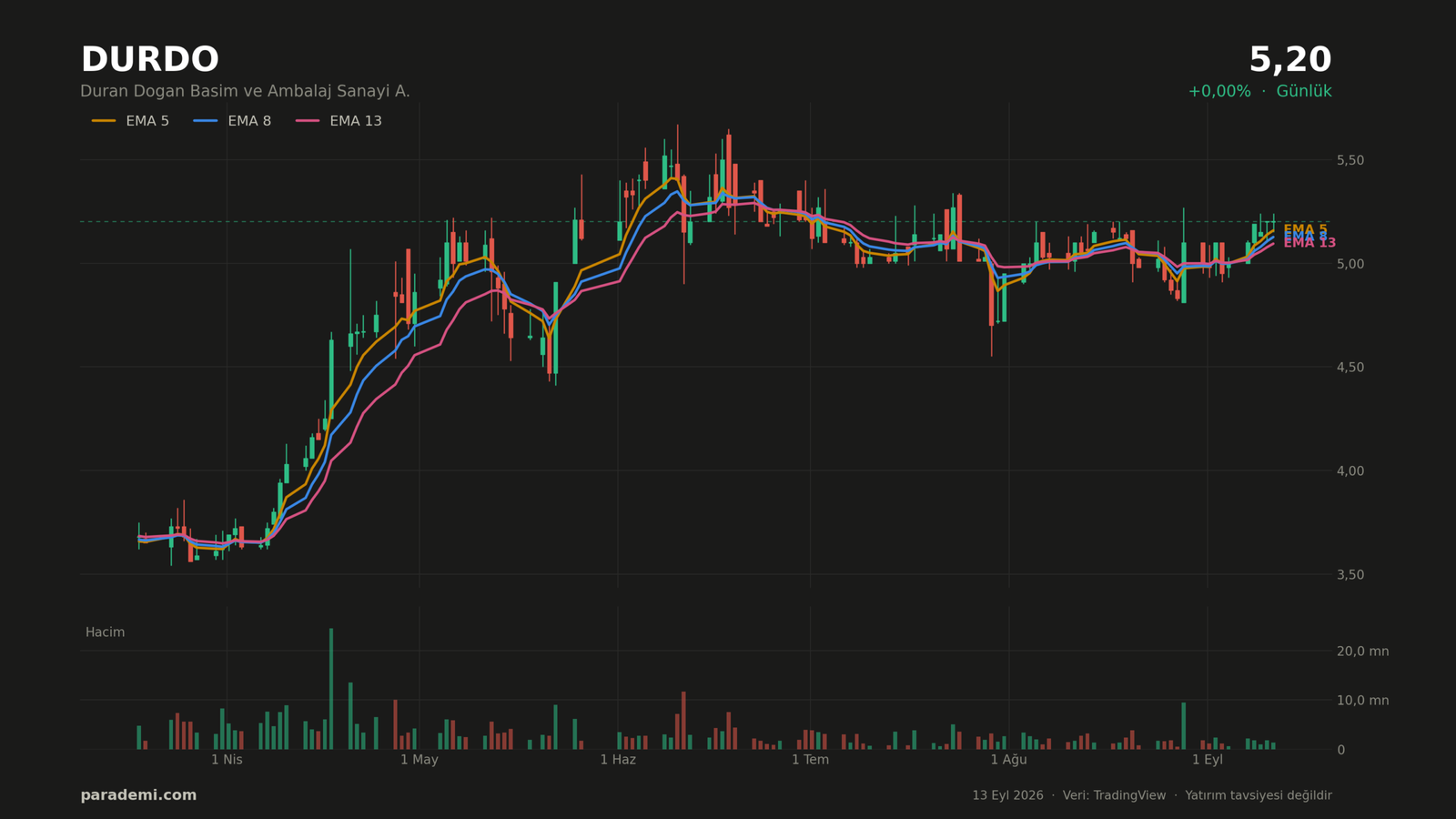
Task: Click the Hacim volume panel label
Action: click(105, 632)
